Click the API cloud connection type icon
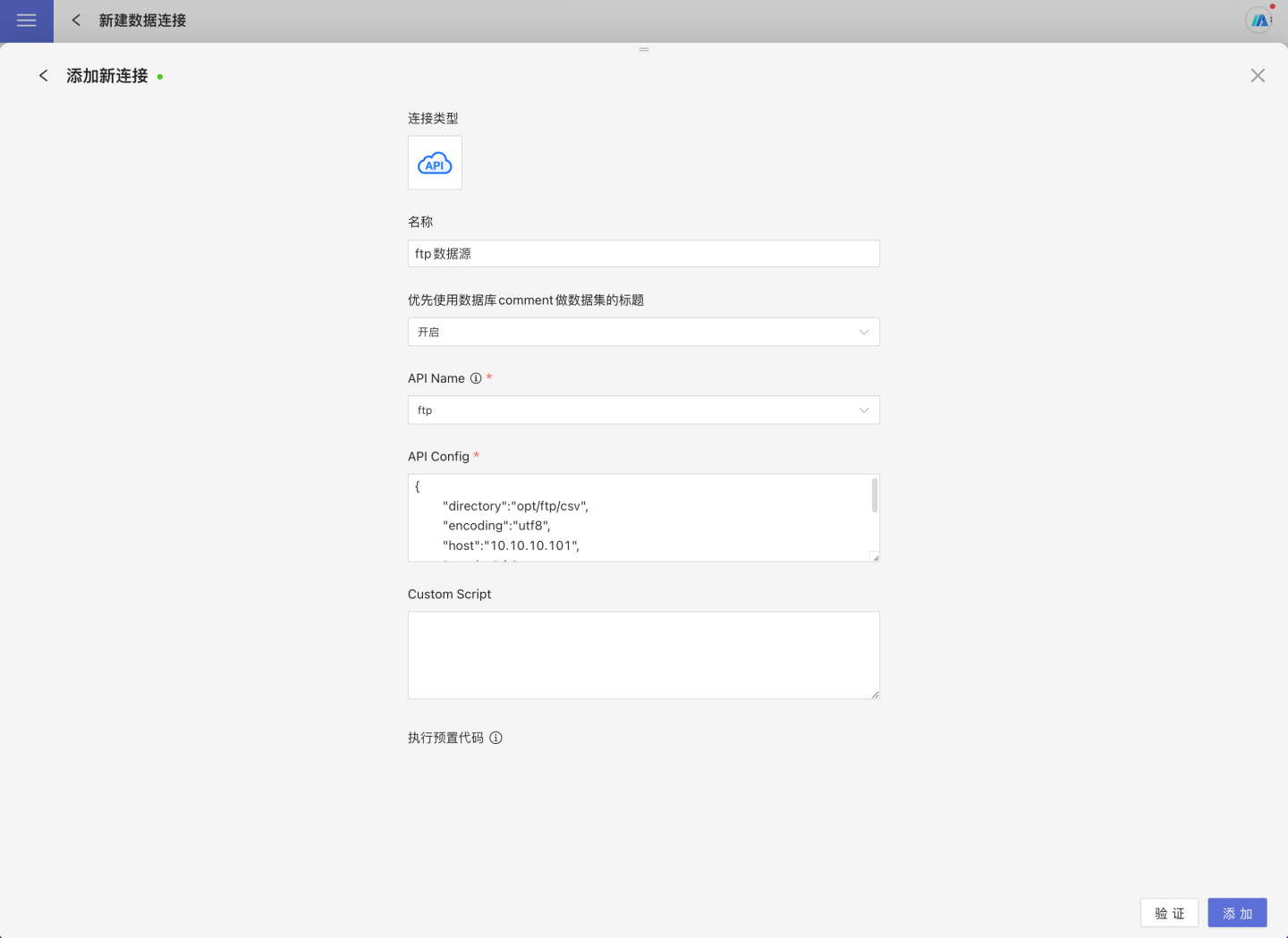Image resolution: width=1288 pixels, height=938 pixels. 435,163
